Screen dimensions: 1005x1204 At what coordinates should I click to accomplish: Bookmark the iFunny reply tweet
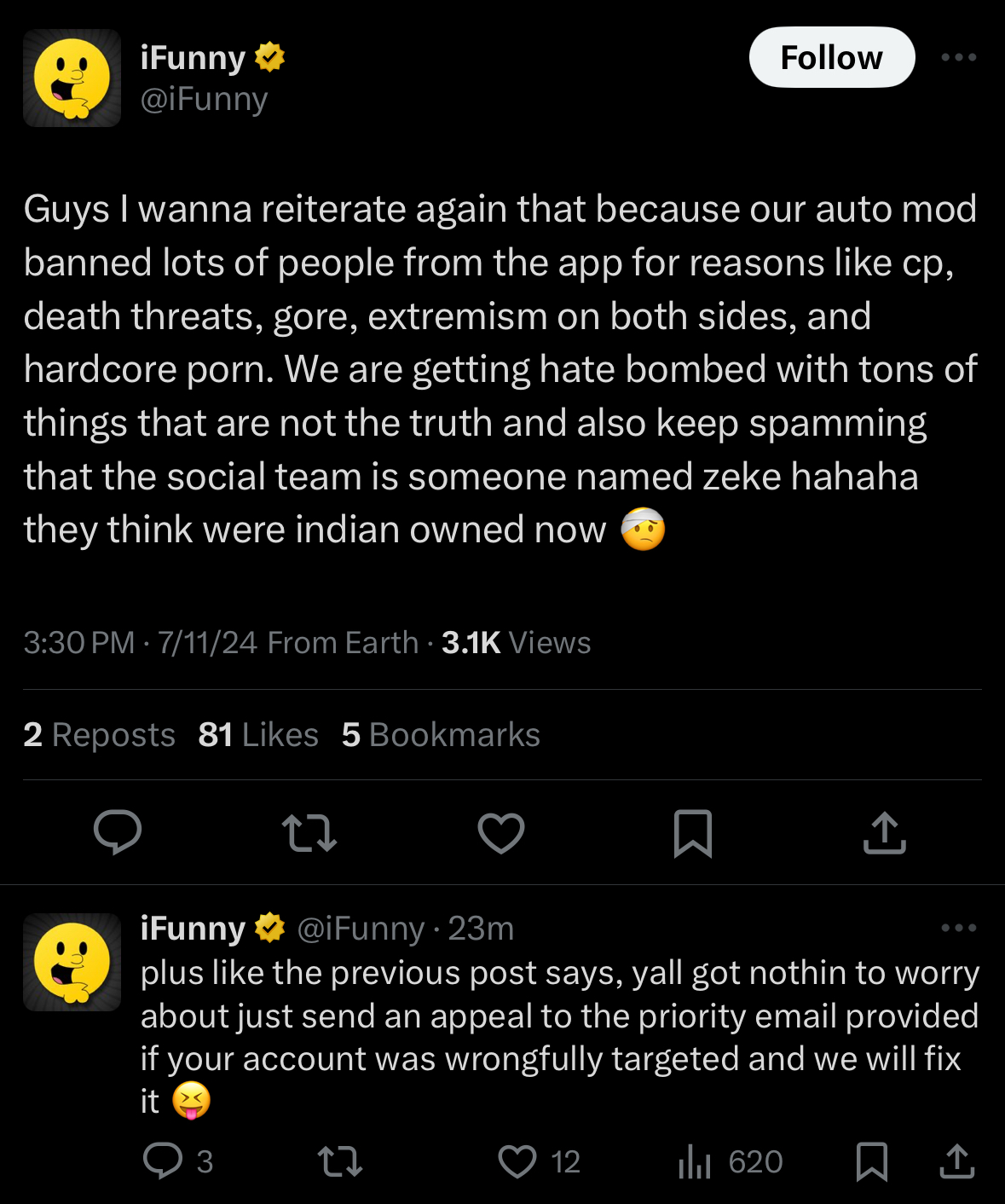[x=871, y=1161]
